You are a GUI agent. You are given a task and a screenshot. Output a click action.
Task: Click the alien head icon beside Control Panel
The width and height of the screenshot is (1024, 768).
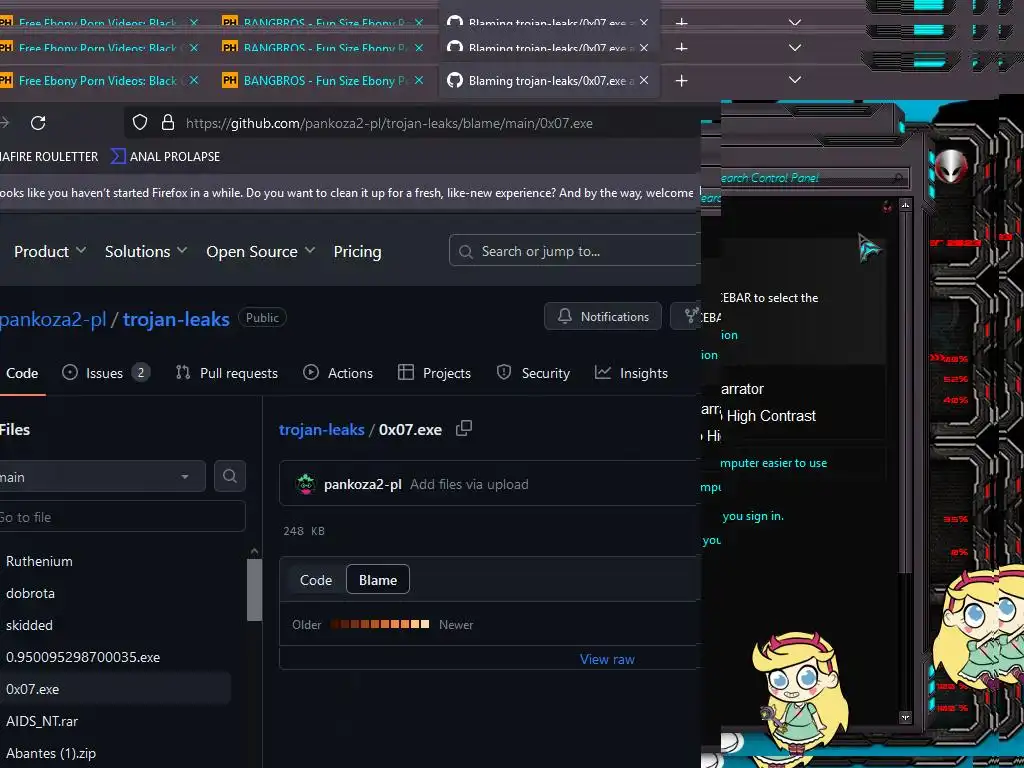(x=950, y=167)
